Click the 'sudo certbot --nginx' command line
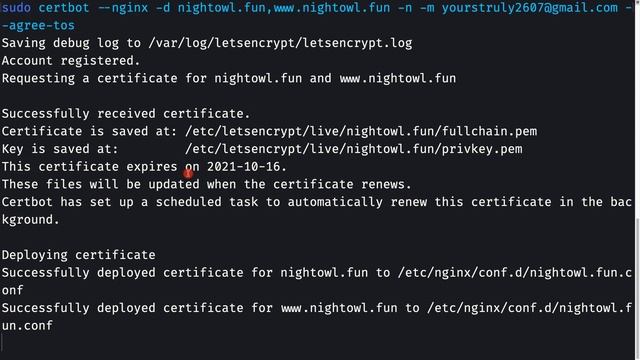 point(317,8)
